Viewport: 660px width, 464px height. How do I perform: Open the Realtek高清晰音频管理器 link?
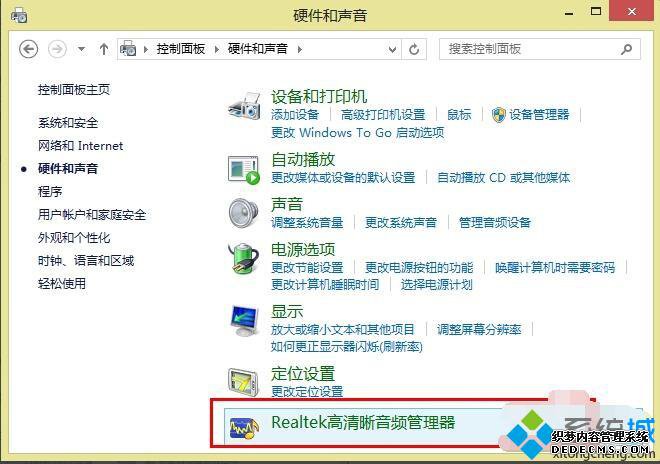[x=363, y=422]
